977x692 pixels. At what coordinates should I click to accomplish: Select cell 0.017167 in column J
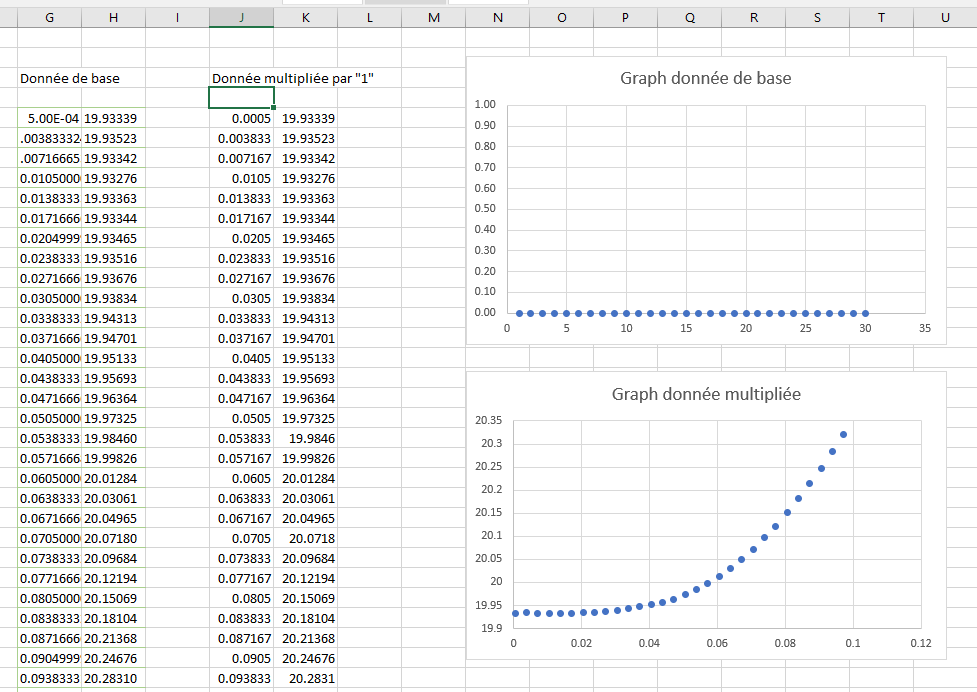(x=242, y=219)
